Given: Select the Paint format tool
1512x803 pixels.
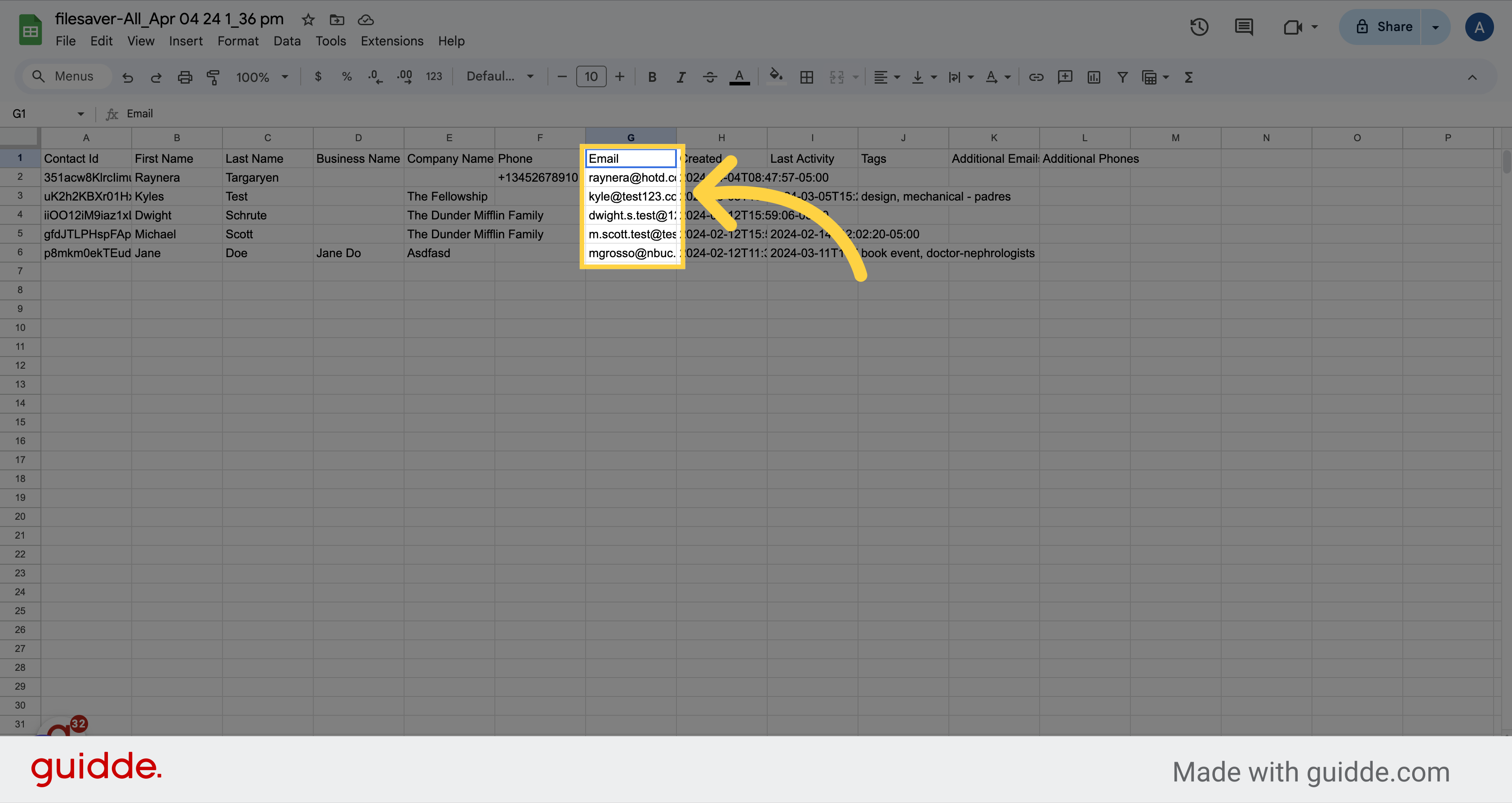Looking at the screenshot, I should pyautogui.click(x=213, y=77).
